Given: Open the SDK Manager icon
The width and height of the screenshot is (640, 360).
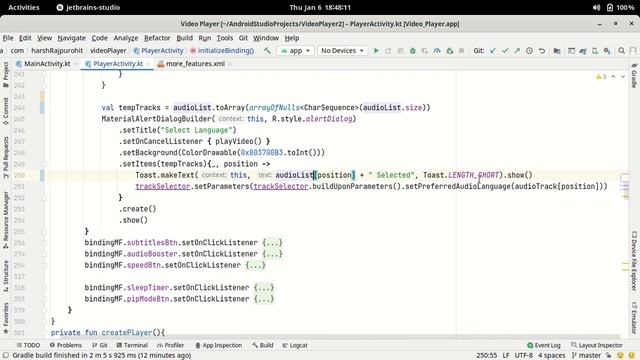Looking at the screenshot, I should (x=607, y=51).
